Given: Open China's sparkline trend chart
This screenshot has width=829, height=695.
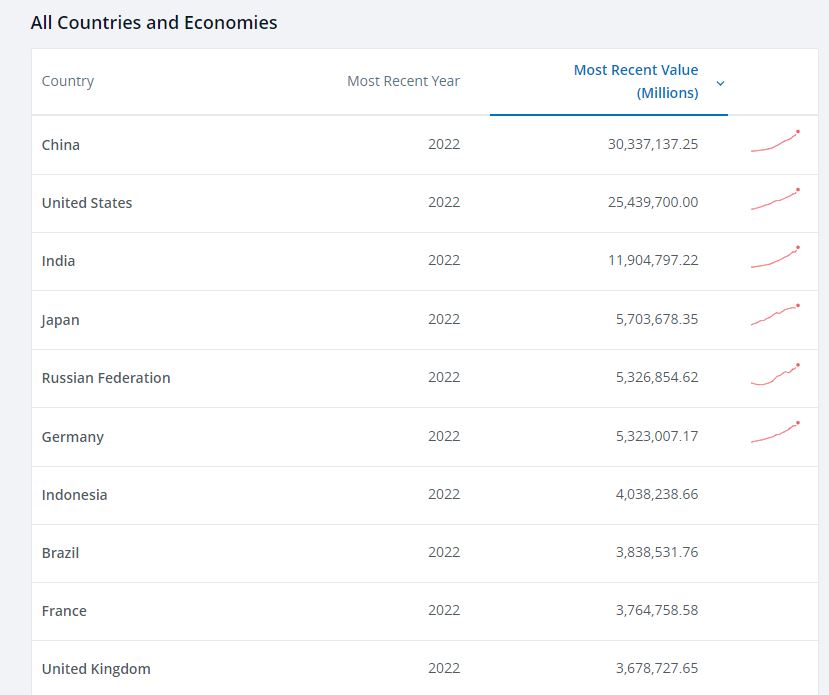Looking at the screenshot, I should (x=775, y=142).
